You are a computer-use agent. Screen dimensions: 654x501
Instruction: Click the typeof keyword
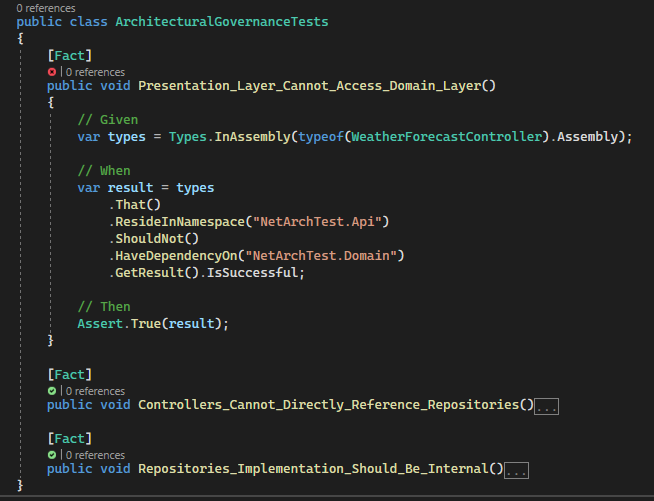tap(321, 137)
